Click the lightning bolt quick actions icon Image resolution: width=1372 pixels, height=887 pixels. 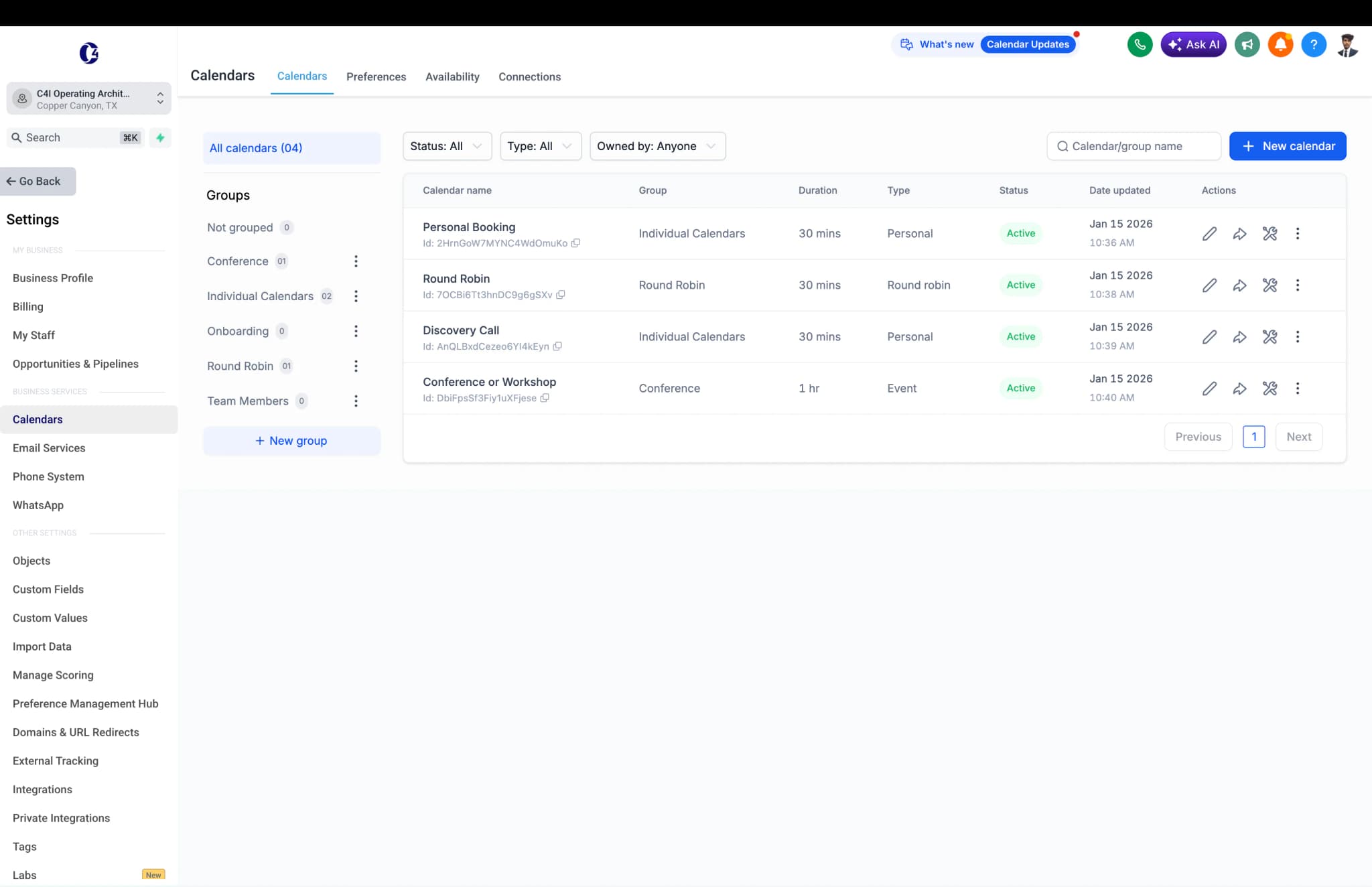coord(160,137)
